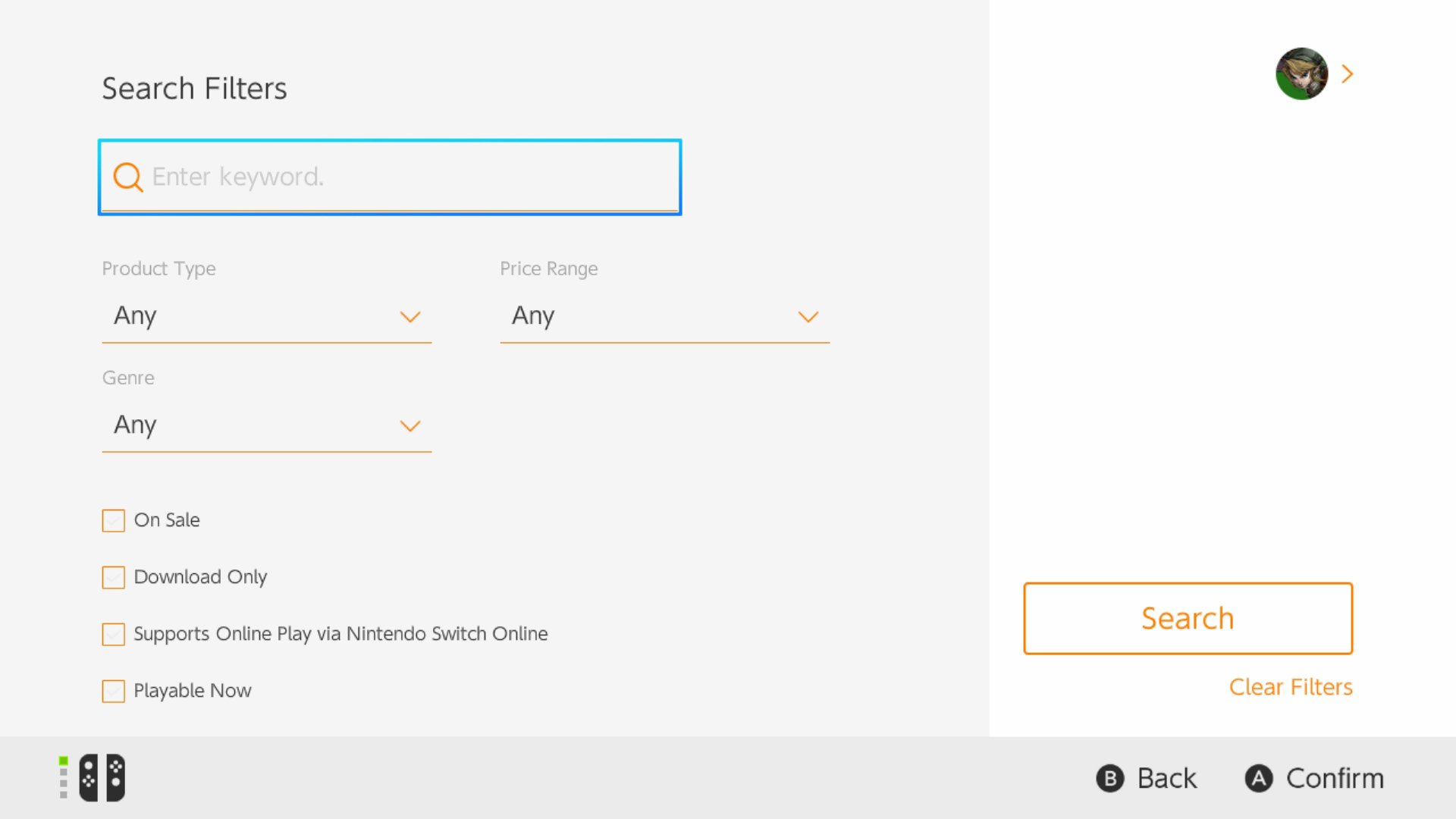Image resolution: width=1456 pixels, height=819 pixels.
Task: Open the user profile avatar
Action: click(x=1301, y=74)
